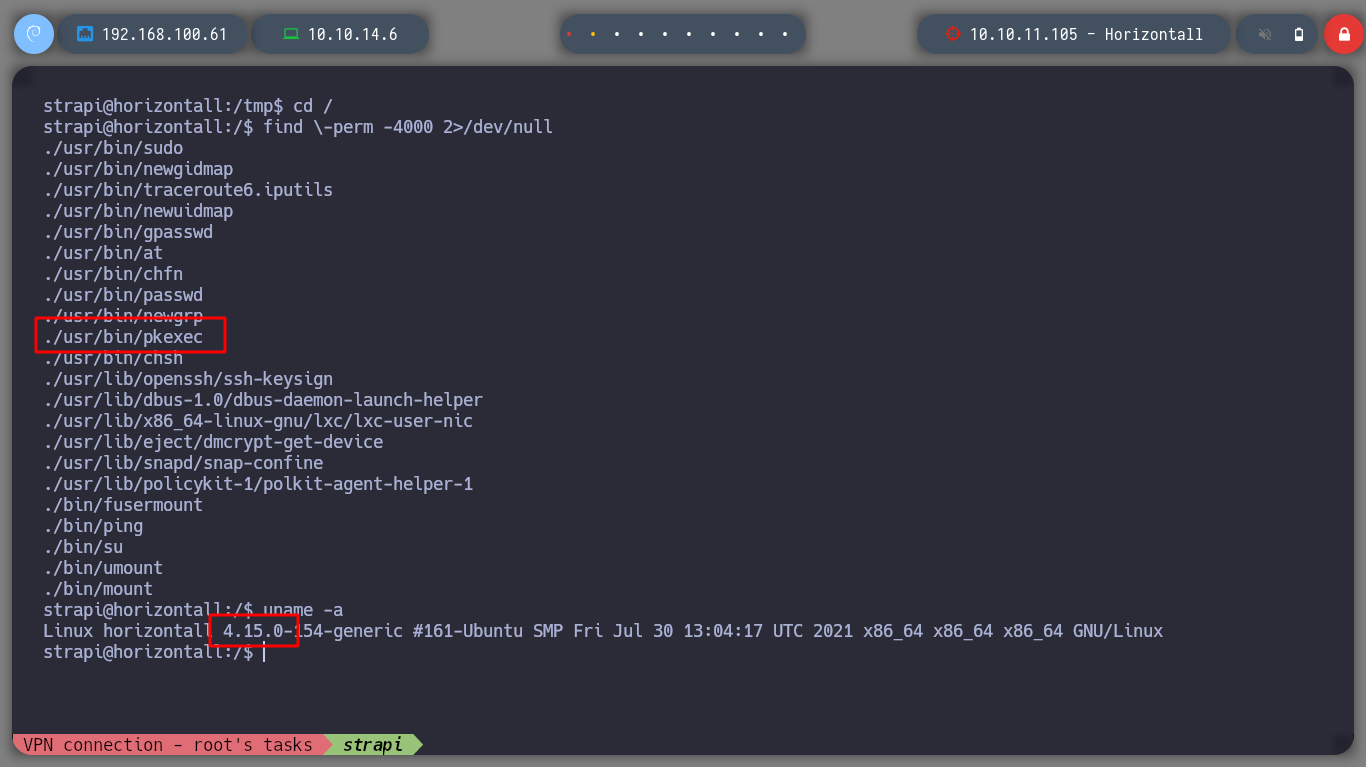Select the ./usr/bin/at line
The height and width of the screenshot is (767, 1366).
(x=103, y=253)
